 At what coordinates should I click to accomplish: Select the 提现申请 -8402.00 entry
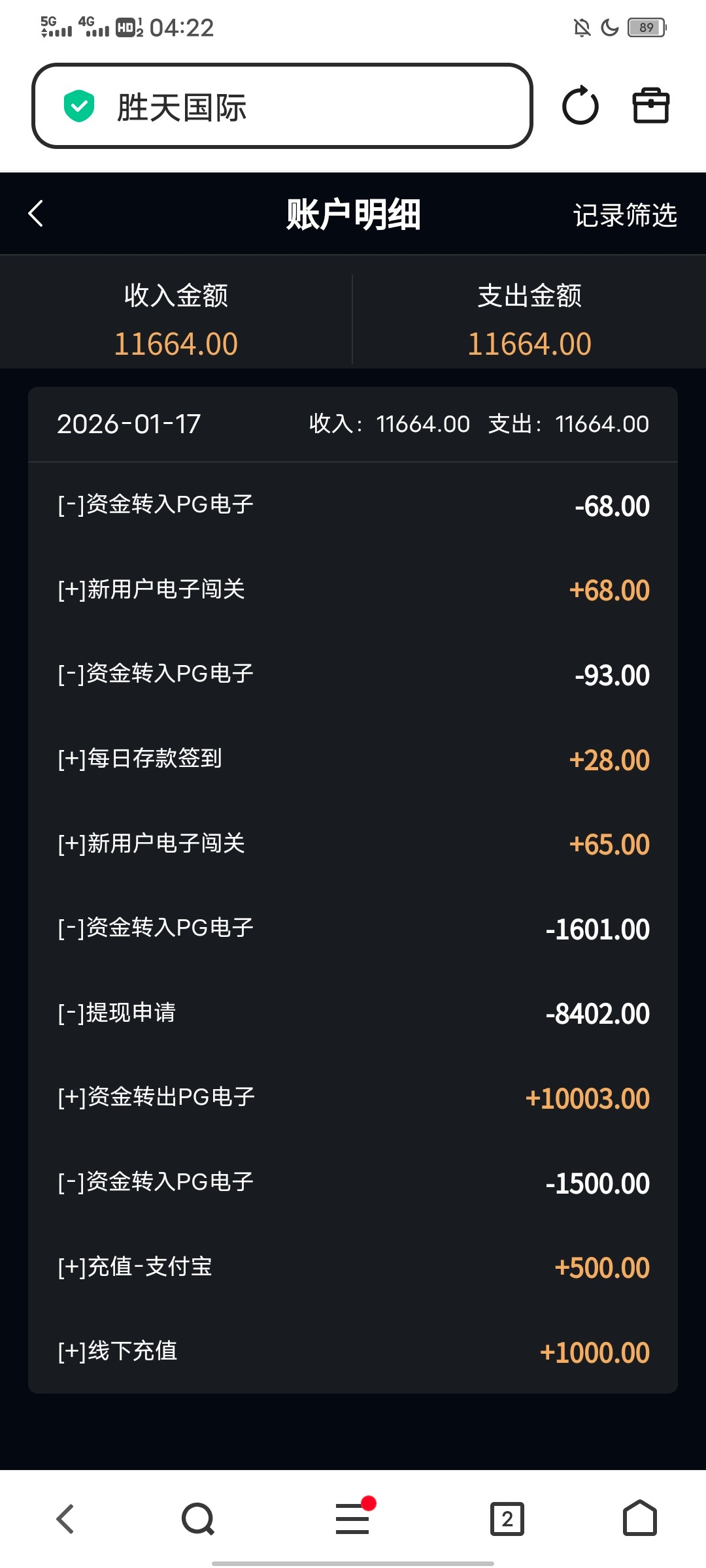tap(353, 1013)
